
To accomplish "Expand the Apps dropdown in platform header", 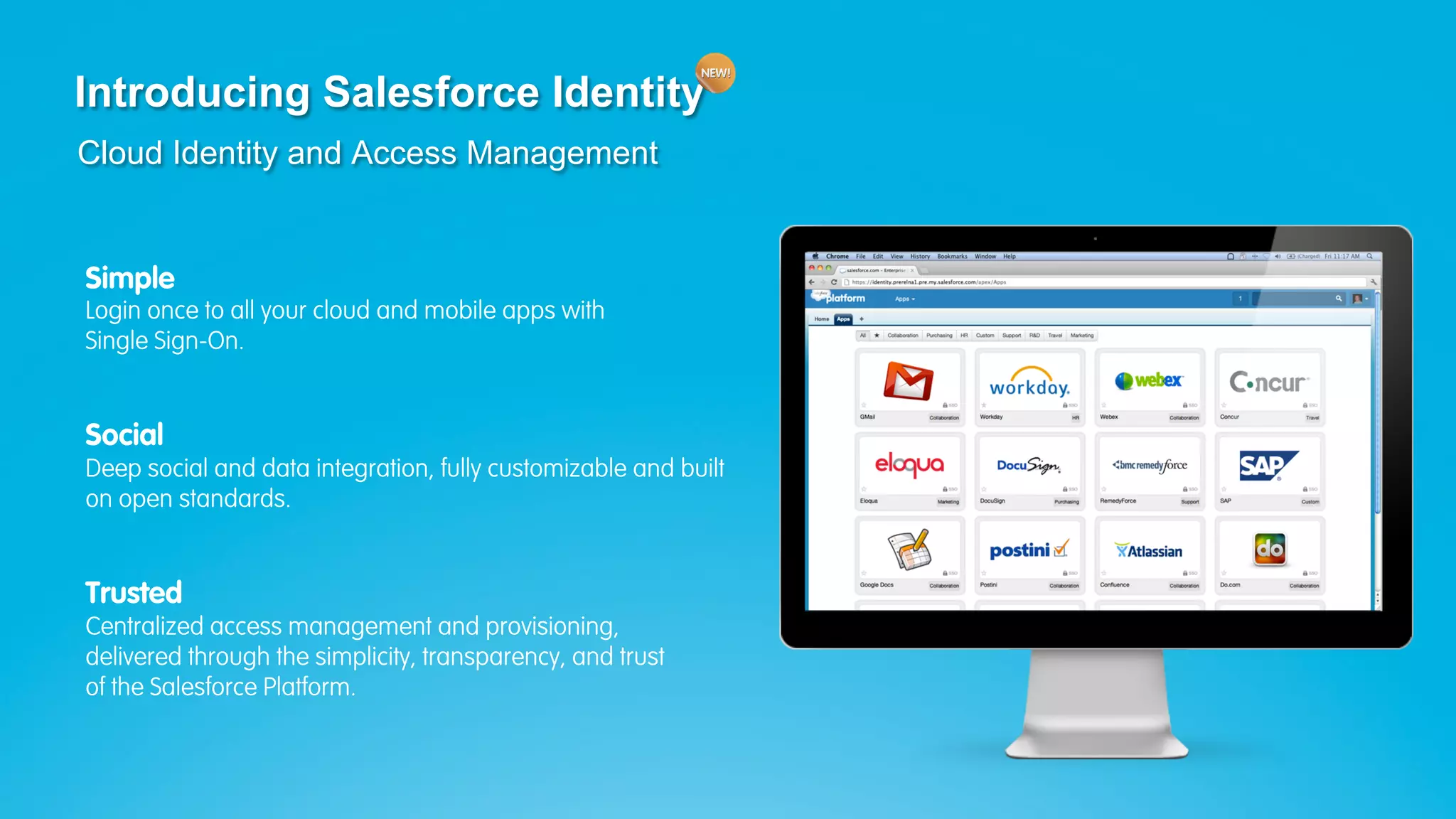I will click(905, 299).
